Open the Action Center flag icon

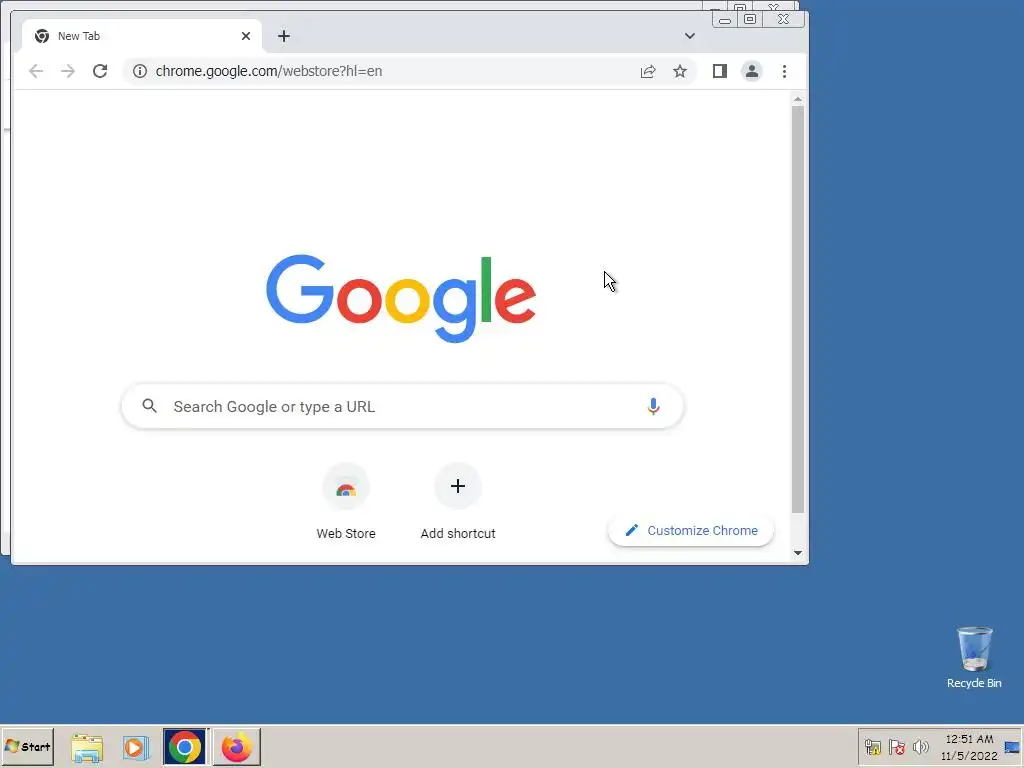[897, 747]
